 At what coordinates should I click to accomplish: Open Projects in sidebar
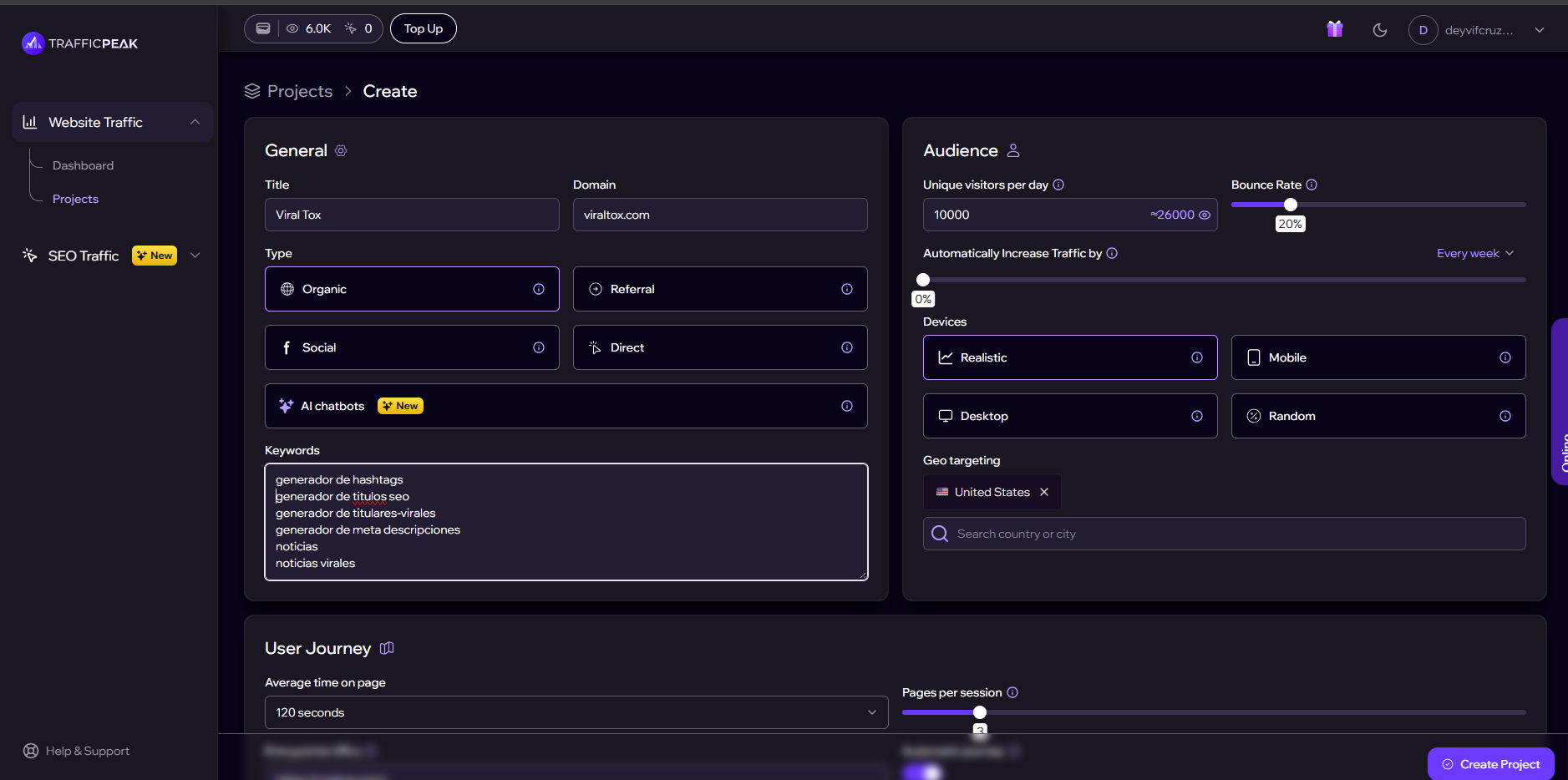(75, 199)
